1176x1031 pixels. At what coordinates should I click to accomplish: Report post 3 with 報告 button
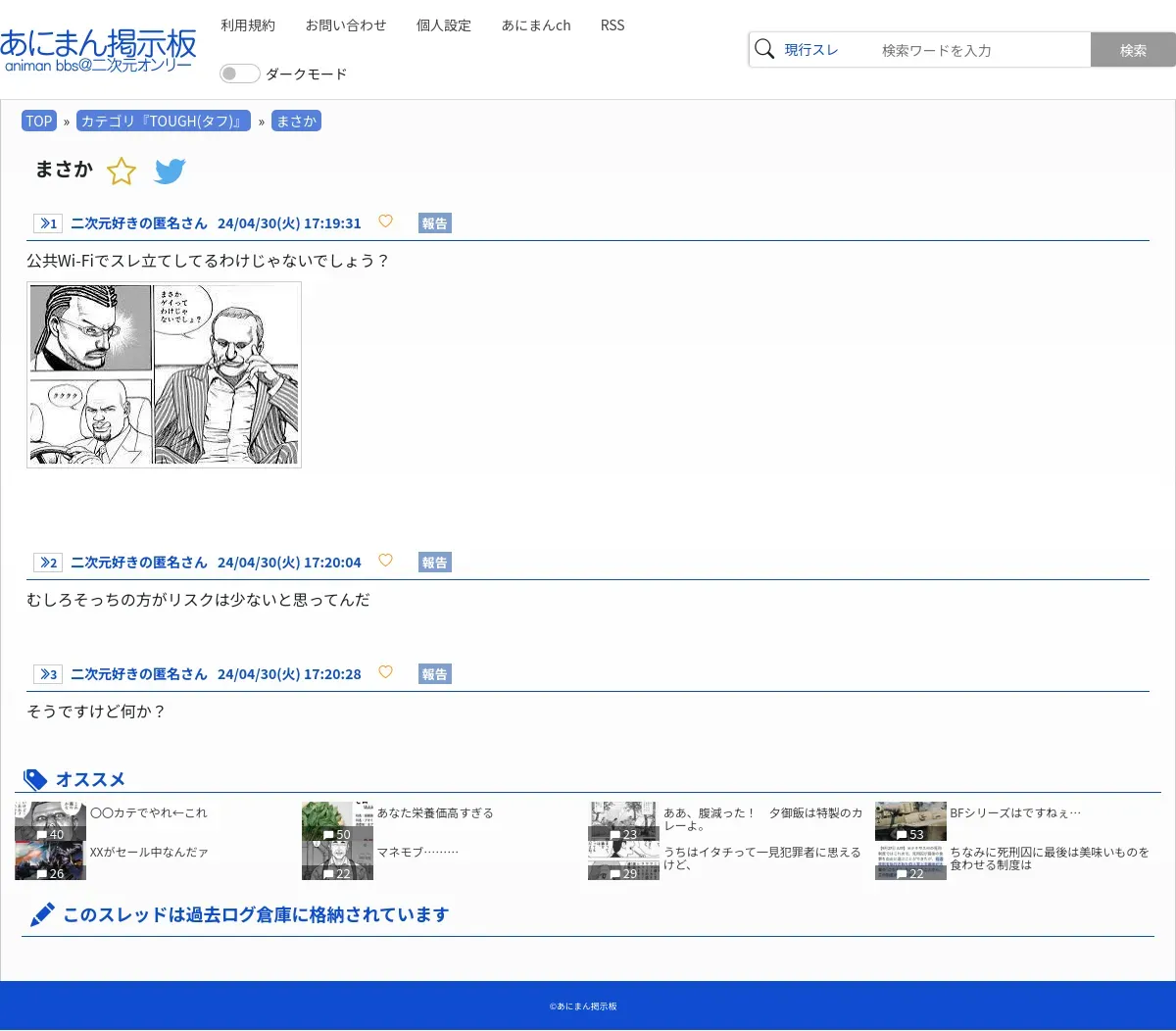tap(435, 674)
